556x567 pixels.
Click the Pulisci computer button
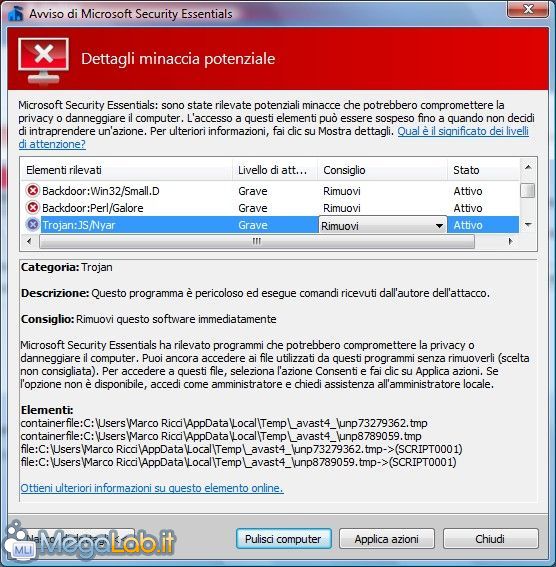(x=283, y=539)
